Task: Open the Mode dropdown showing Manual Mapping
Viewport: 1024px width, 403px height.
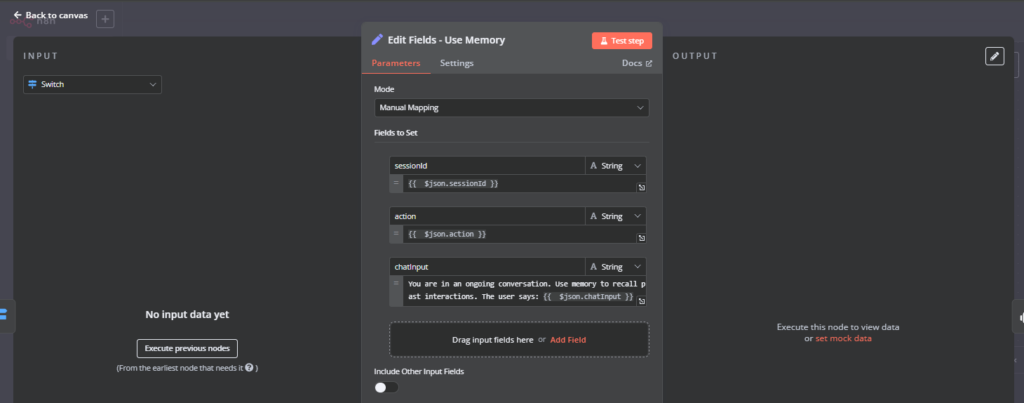Action: (511, 108)
